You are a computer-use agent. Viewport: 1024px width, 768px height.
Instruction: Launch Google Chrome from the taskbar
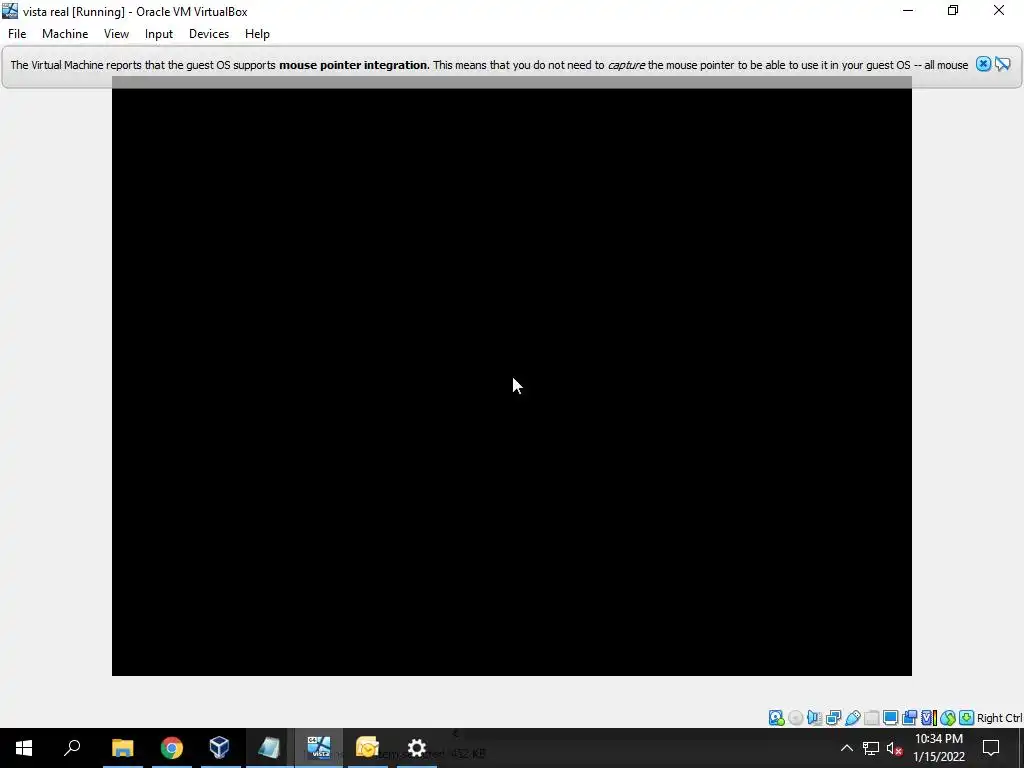[x=171, y=748]
